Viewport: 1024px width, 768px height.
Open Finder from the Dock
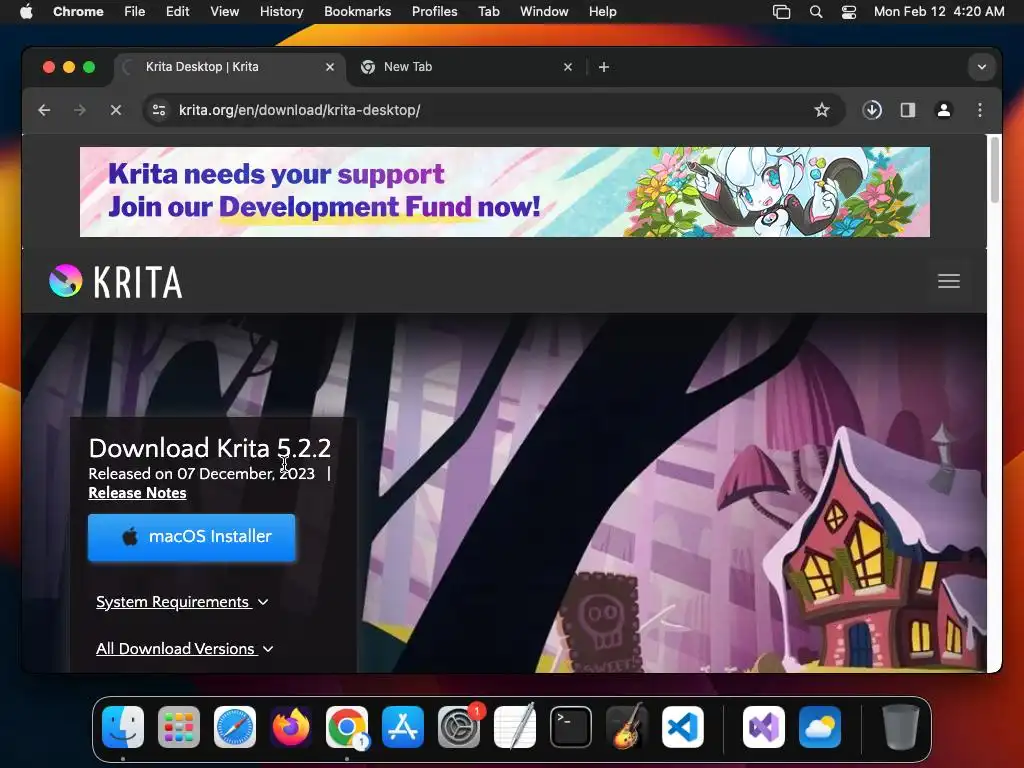point(123,727)
